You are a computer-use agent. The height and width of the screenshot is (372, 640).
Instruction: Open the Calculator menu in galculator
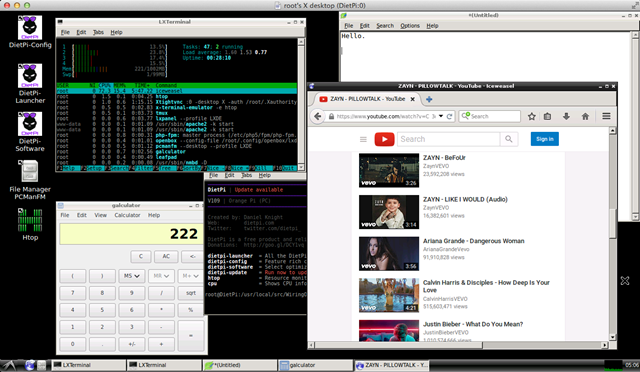pos(127,215)
